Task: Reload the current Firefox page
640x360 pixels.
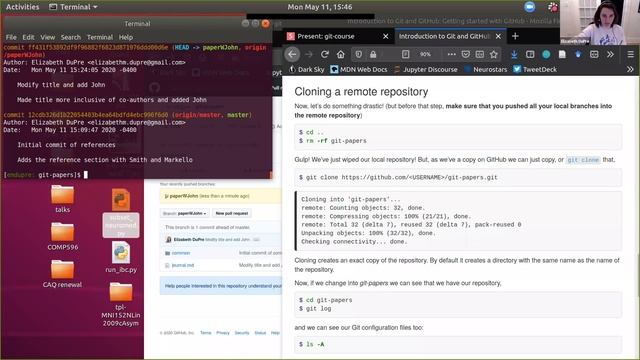Action: 325,54
